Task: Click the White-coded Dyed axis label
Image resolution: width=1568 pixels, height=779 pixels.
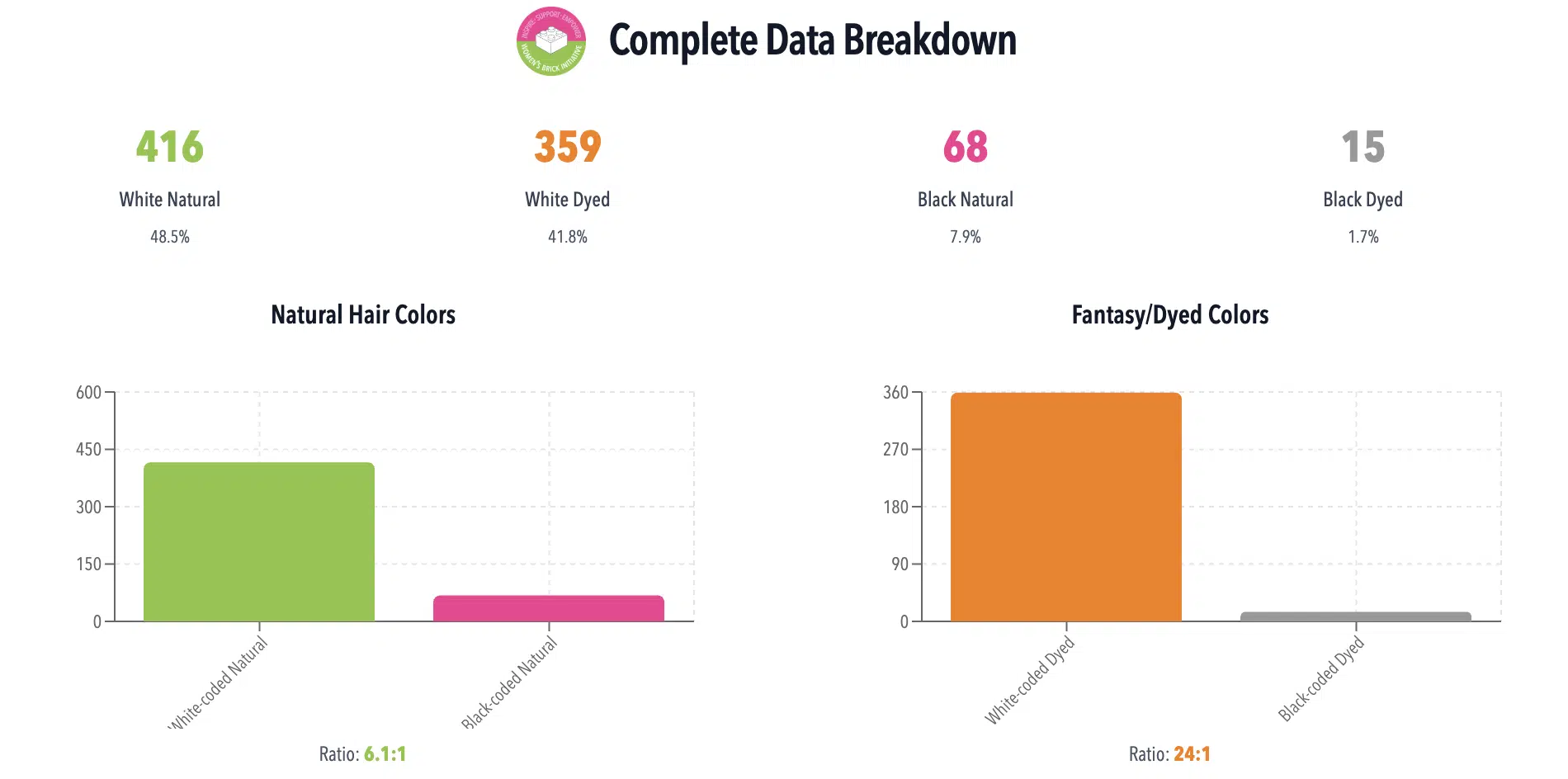Action: [x=1030, y=680]
